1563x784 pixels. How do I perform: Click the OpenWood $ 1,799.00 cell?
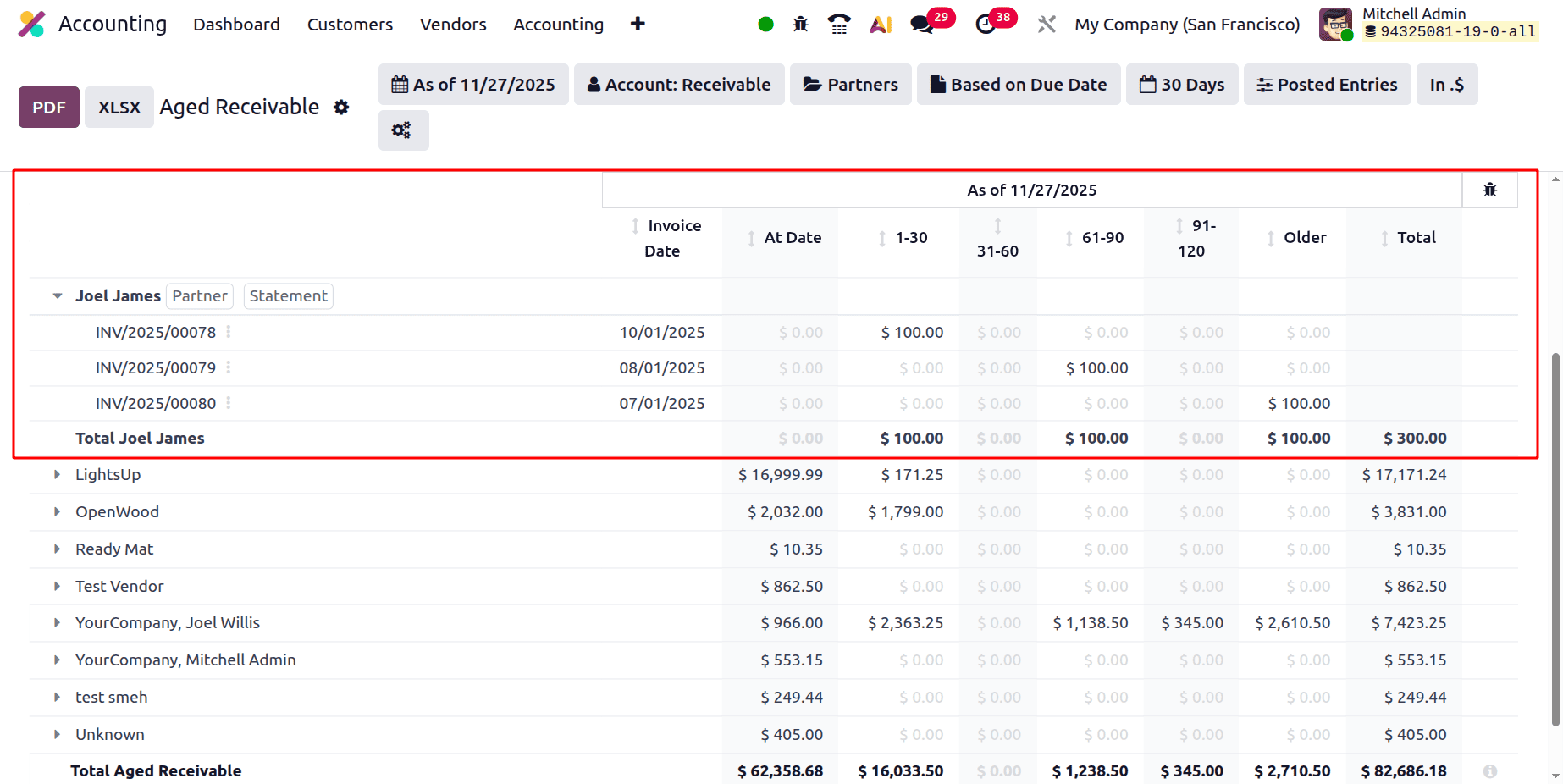(x=906, y=512)
